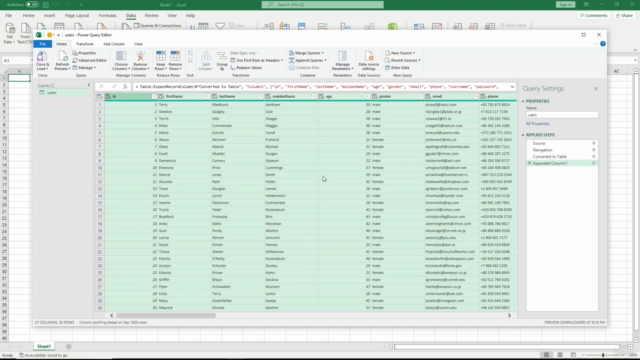Click the Source step gear icon
This screenshot has width=640, height=360.
tap(594, 143)
